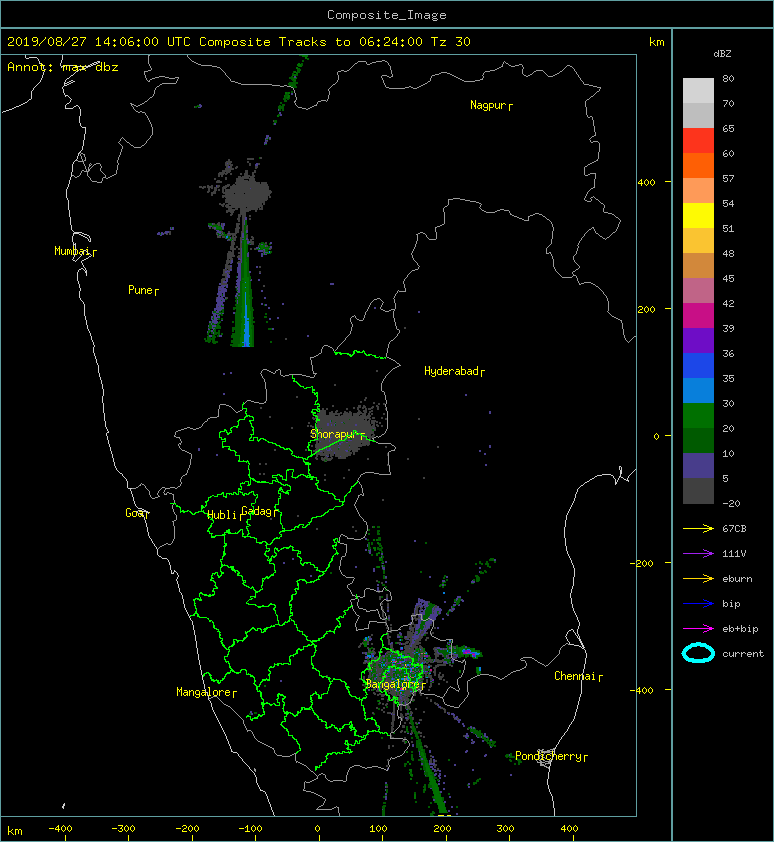This screenshot has height=842, width=774.
Task: Click the 80 value on dBZ scale
Action: click(x=728, y=78)
